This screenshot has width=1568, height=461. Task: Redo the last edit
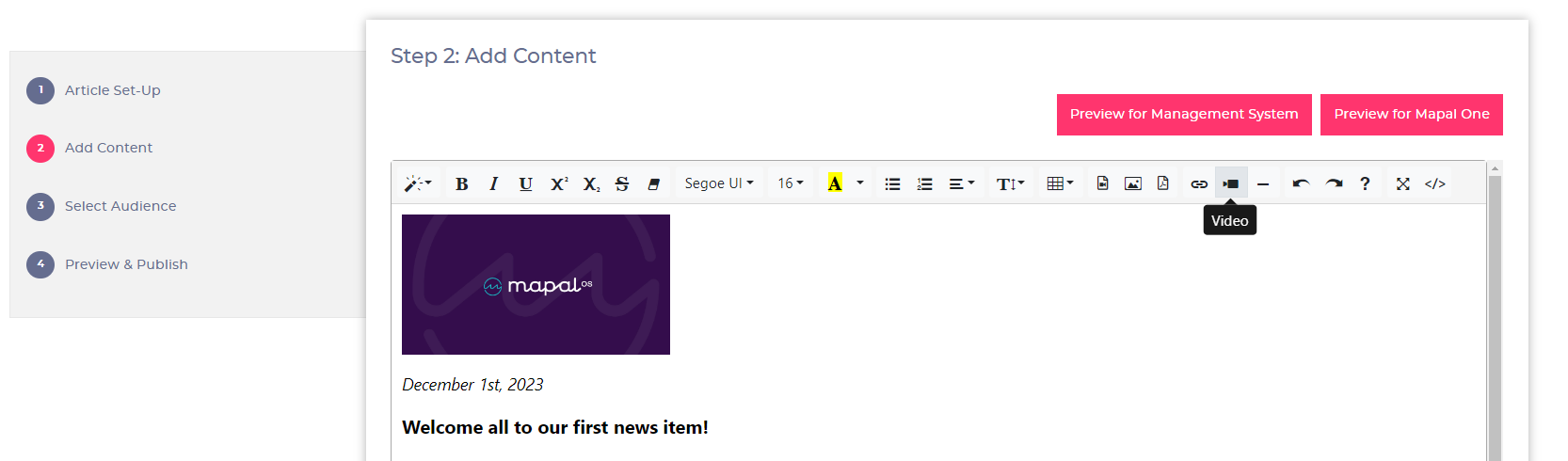click(x=1334, y=183)
